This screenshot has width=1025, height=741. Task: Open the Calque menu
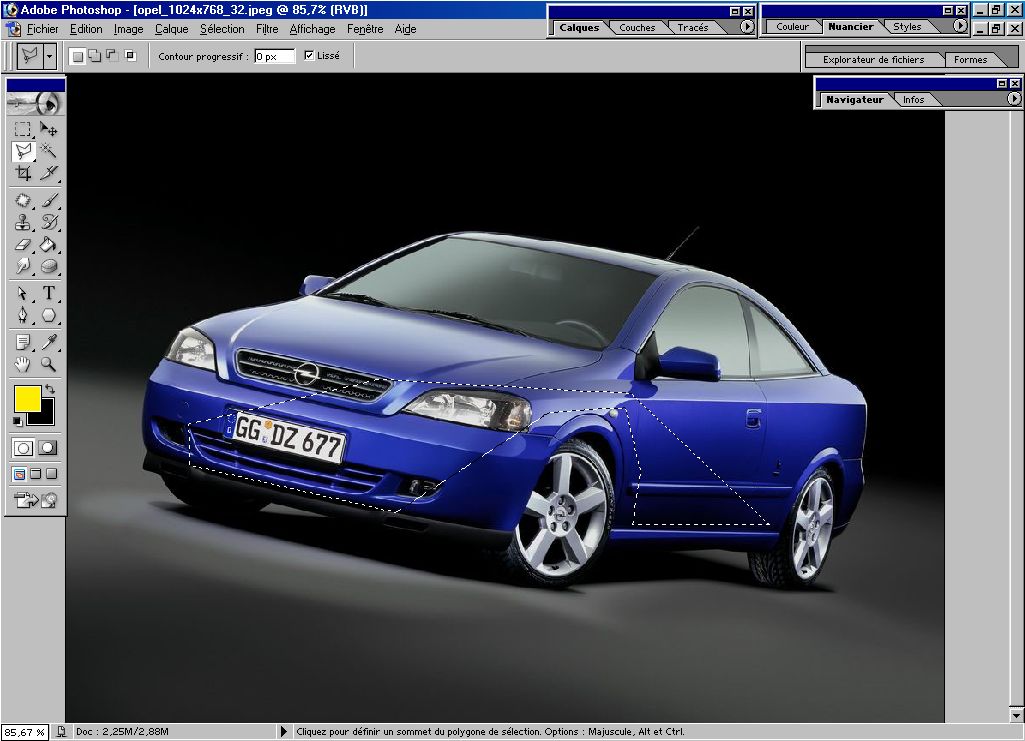tap(171, 29)
